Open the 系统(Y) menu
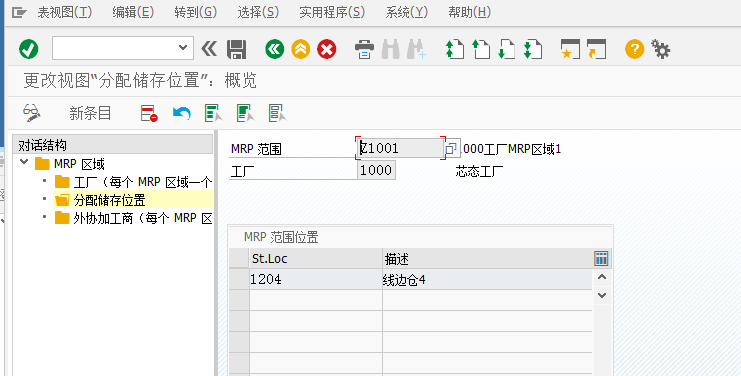 point(406,12)
